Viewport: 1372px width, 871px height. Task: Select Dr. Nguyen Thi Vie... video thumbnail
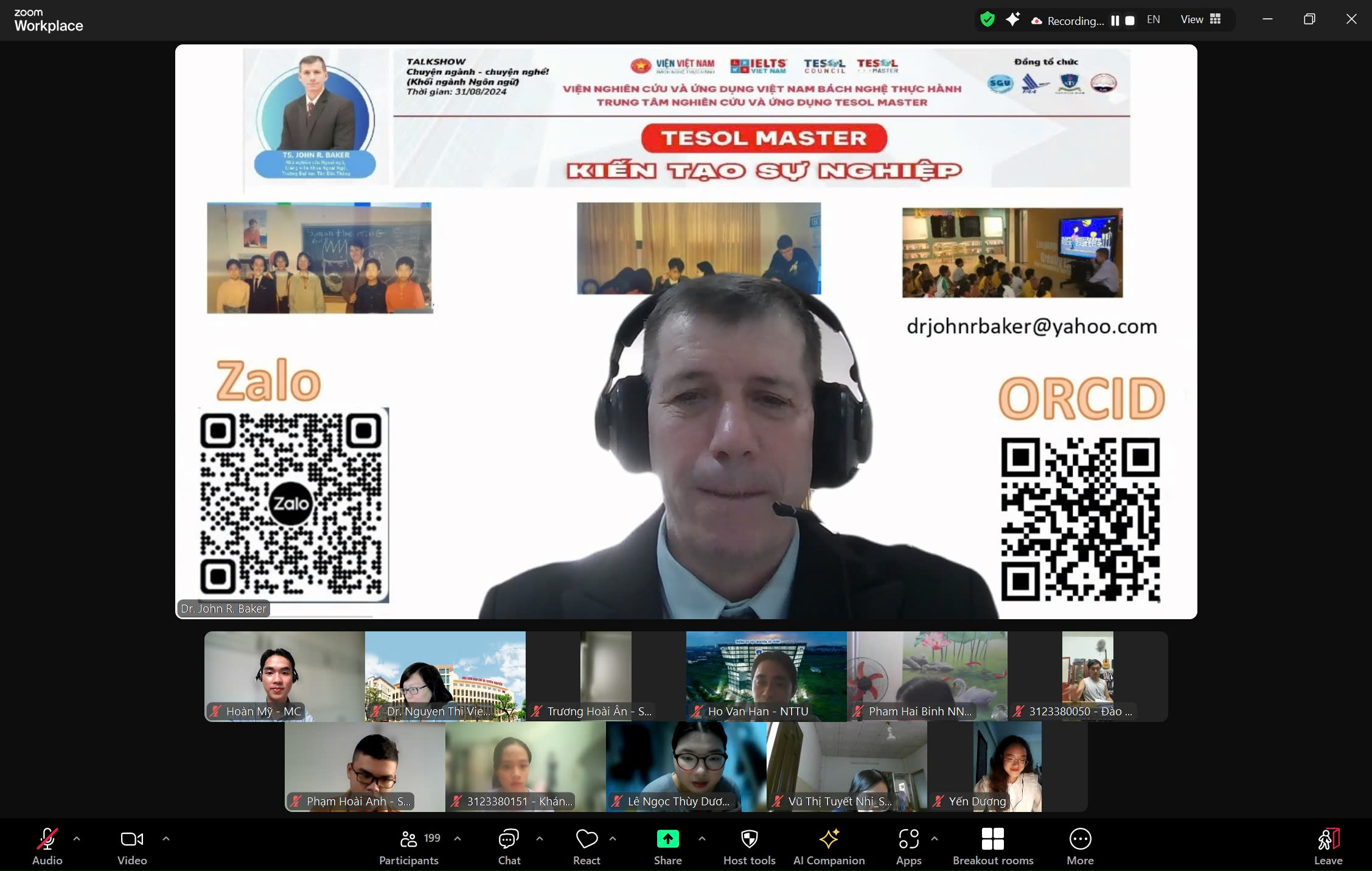(445, 676)
